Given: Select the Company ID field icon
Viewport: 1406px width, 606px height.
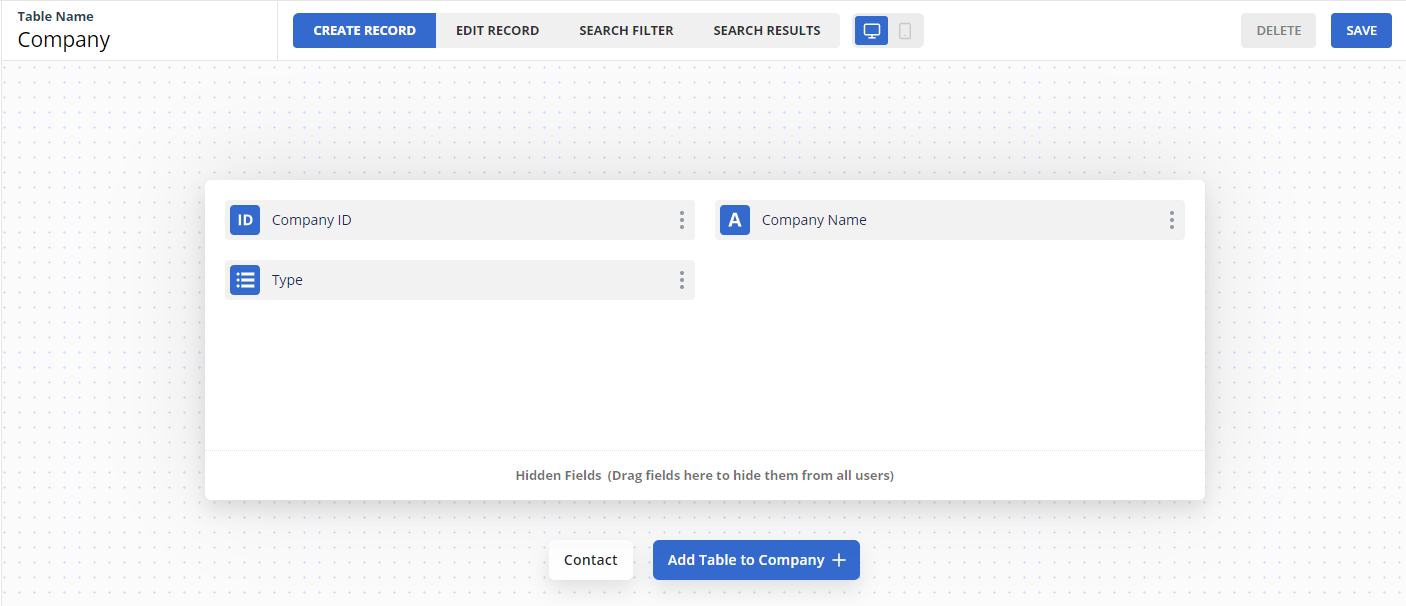Looking at the screenshot, I should pyautogui.click(x=245, y=220).
